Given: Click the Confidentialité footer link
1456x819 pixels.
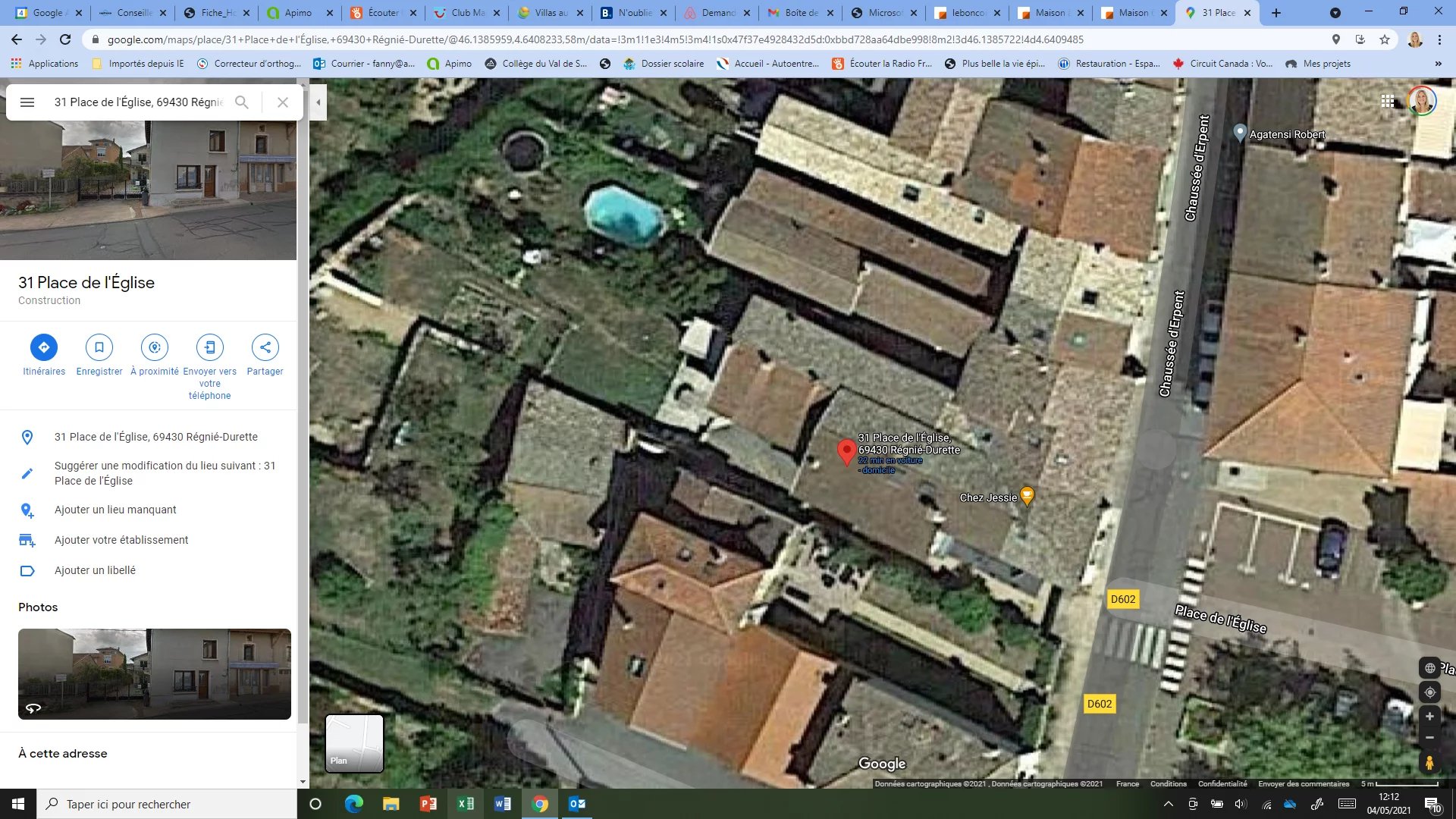Looking at the screenshot, I should (1222, 784).
